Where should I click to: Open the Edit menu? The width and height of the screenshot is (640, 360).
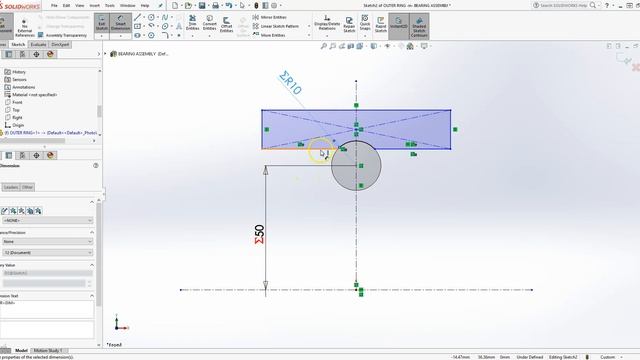pos(66,6)
